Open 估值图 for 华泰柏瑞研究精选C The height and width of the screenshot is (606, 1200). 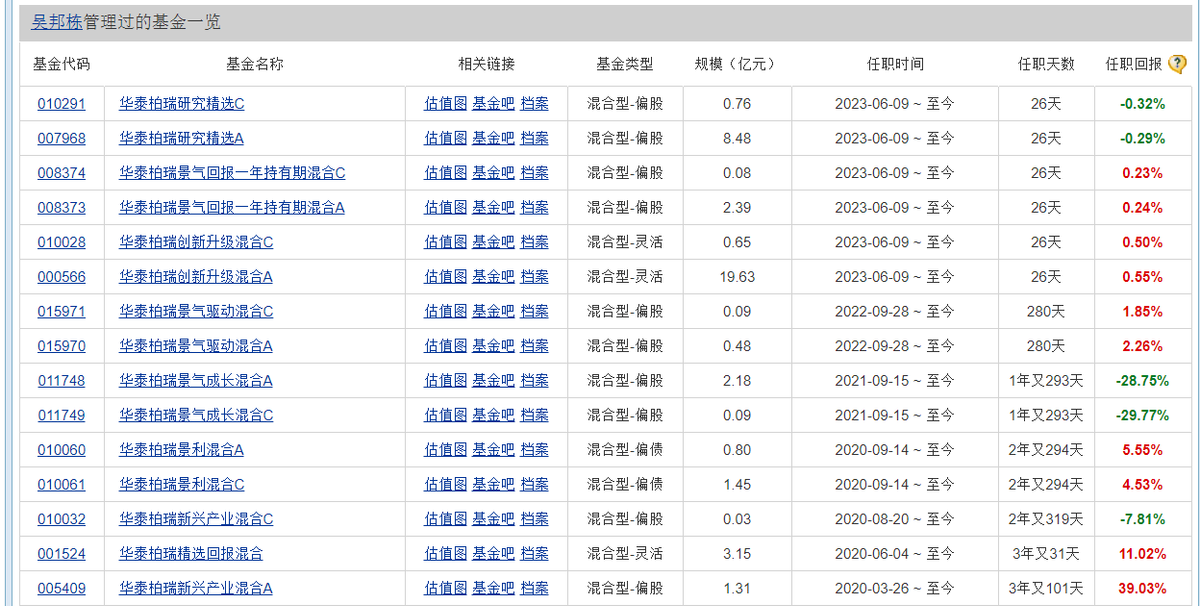click(x=445, y=104)
